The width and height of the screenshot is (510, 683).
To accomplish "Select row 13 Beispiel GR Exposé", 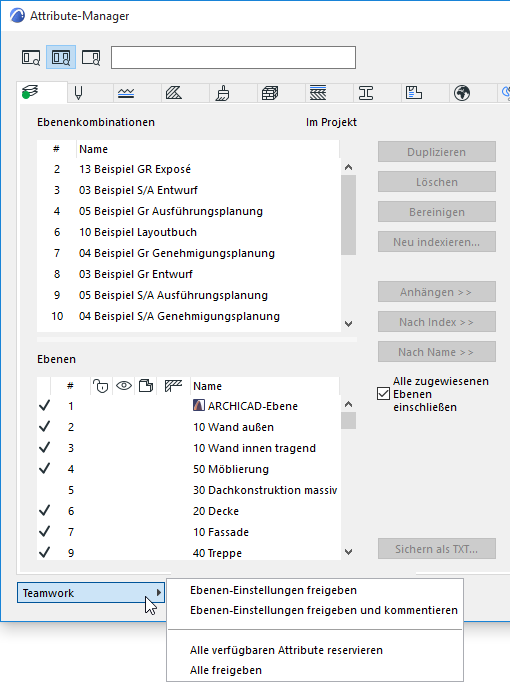I will click(x=188, y=169).
